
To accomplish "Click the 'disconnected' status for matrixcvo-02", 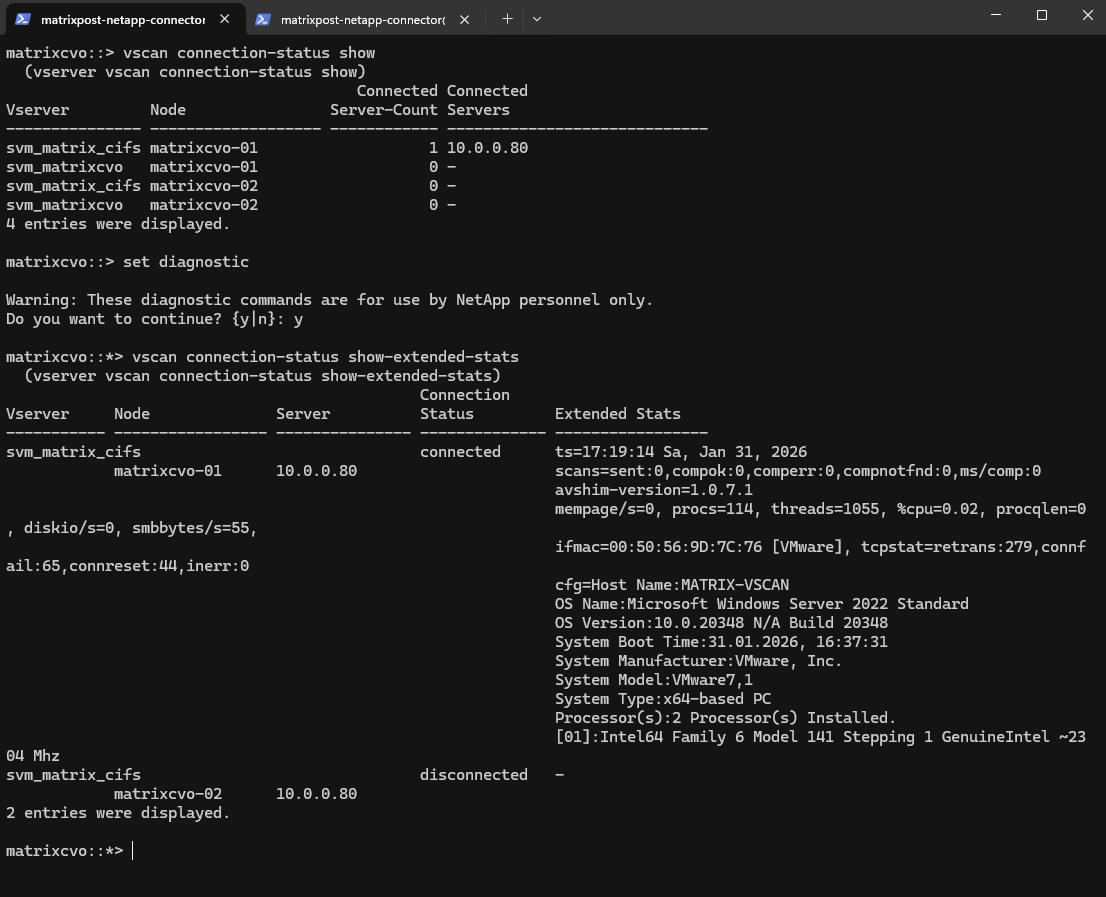I will (473, 775).
